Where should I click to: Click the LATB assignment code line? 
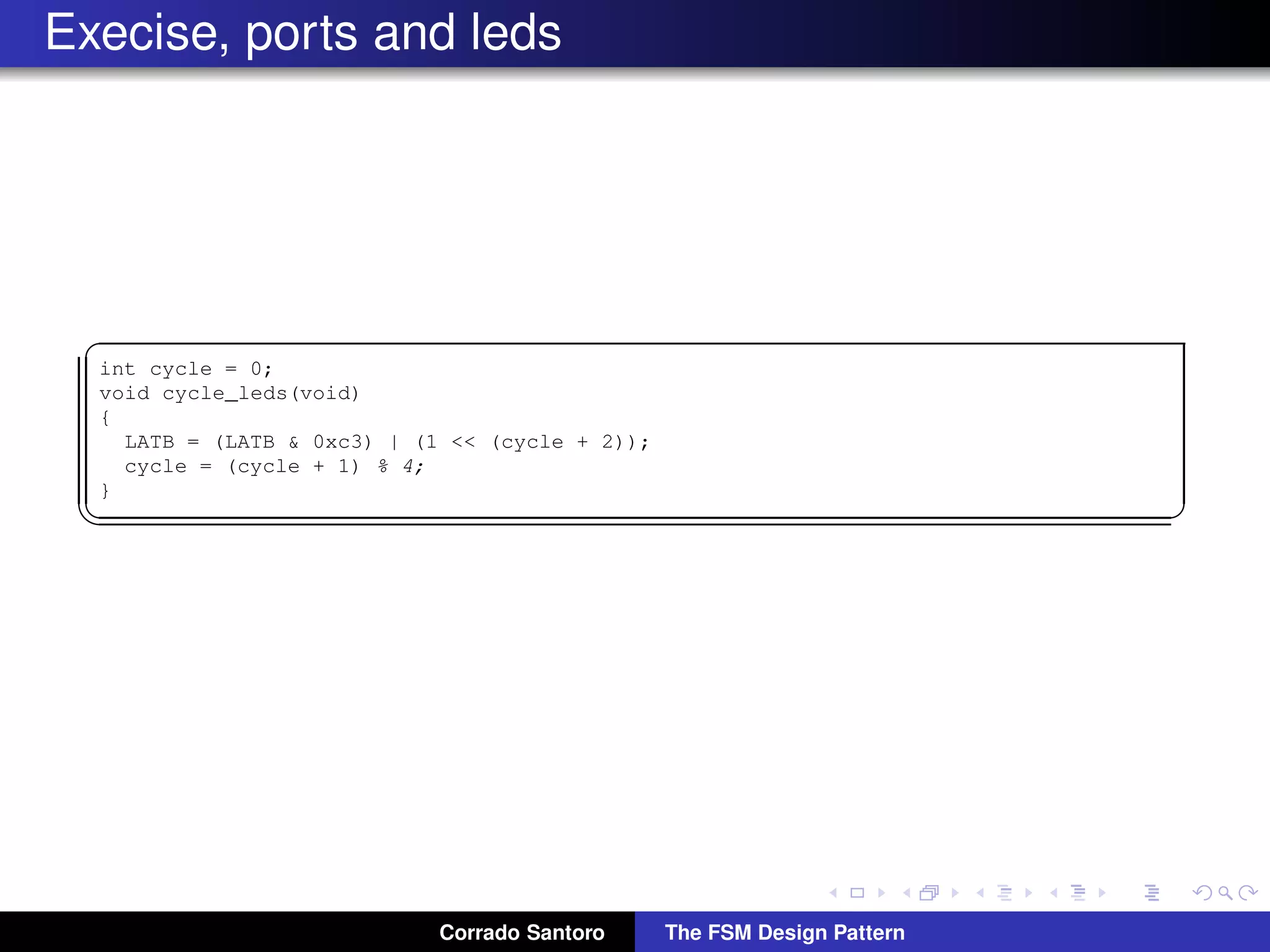click(386, 442)
